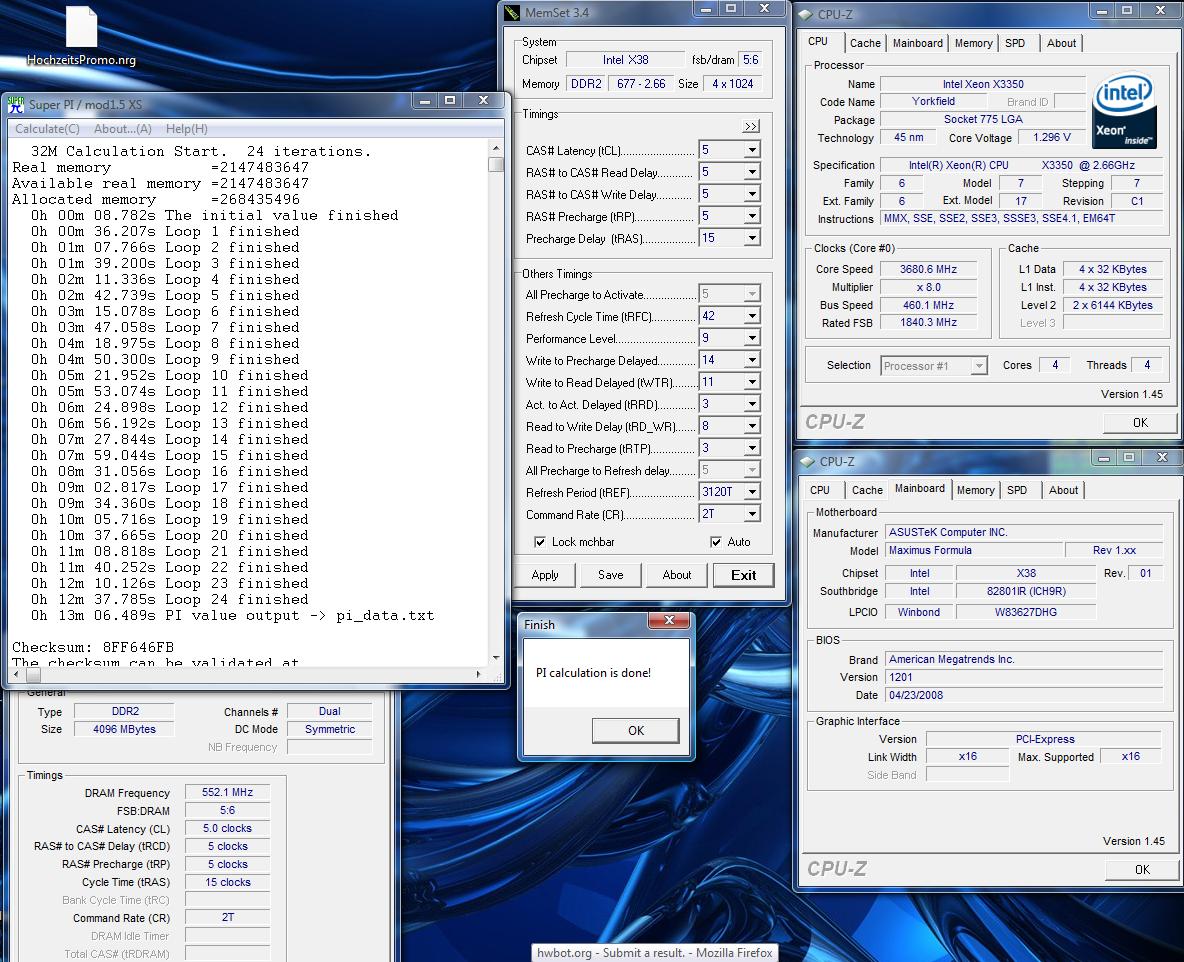
Task: Open the Read to Precharge (tRTP) dropdown
Action: pos(752,448)
